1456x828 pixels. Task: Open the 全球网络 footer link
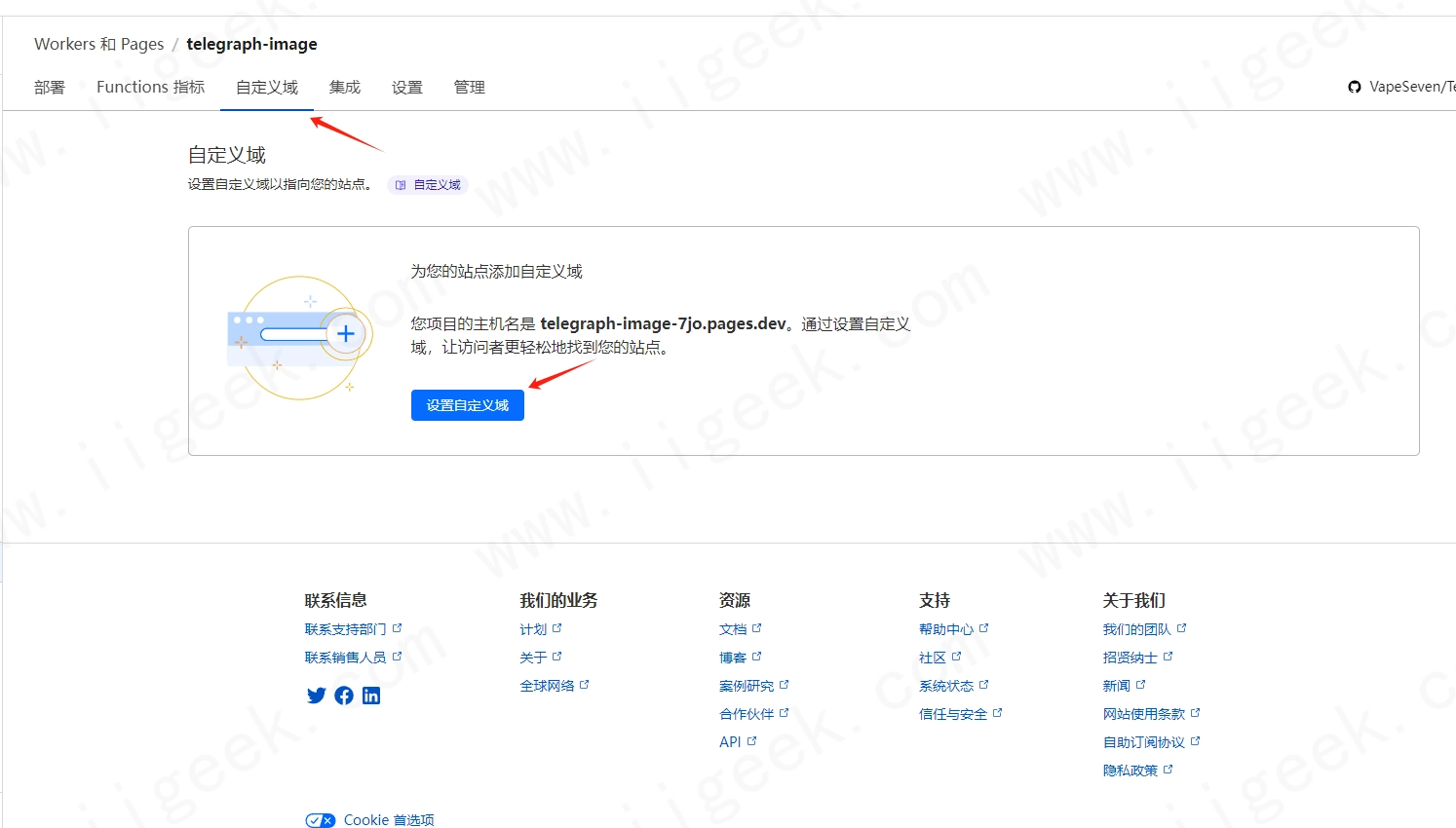click(x=555, y=686)
